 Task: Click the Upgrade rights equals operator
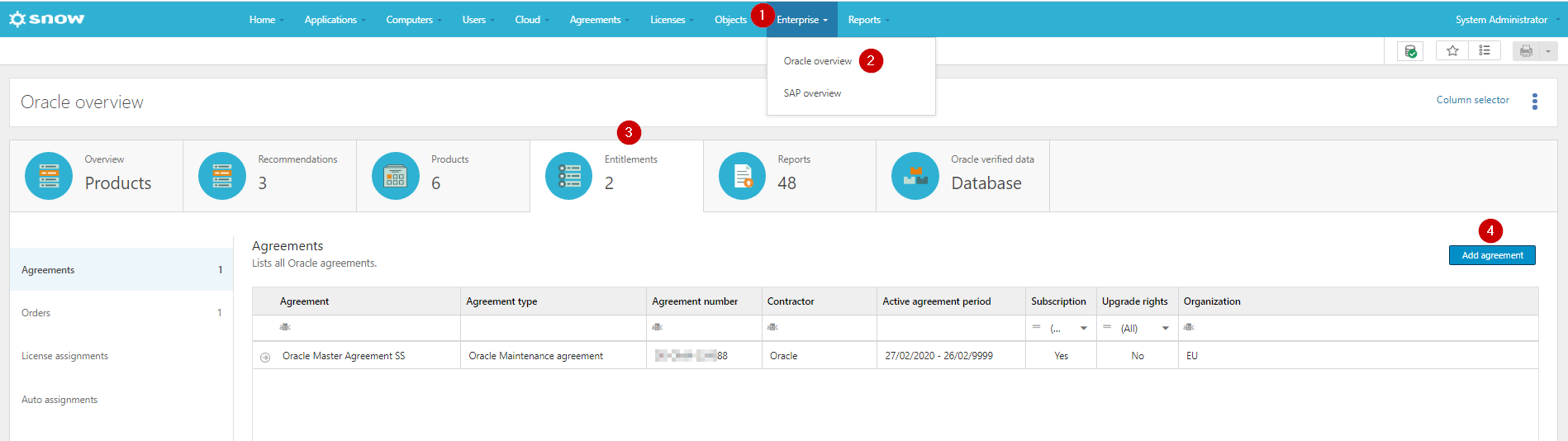1107,327
